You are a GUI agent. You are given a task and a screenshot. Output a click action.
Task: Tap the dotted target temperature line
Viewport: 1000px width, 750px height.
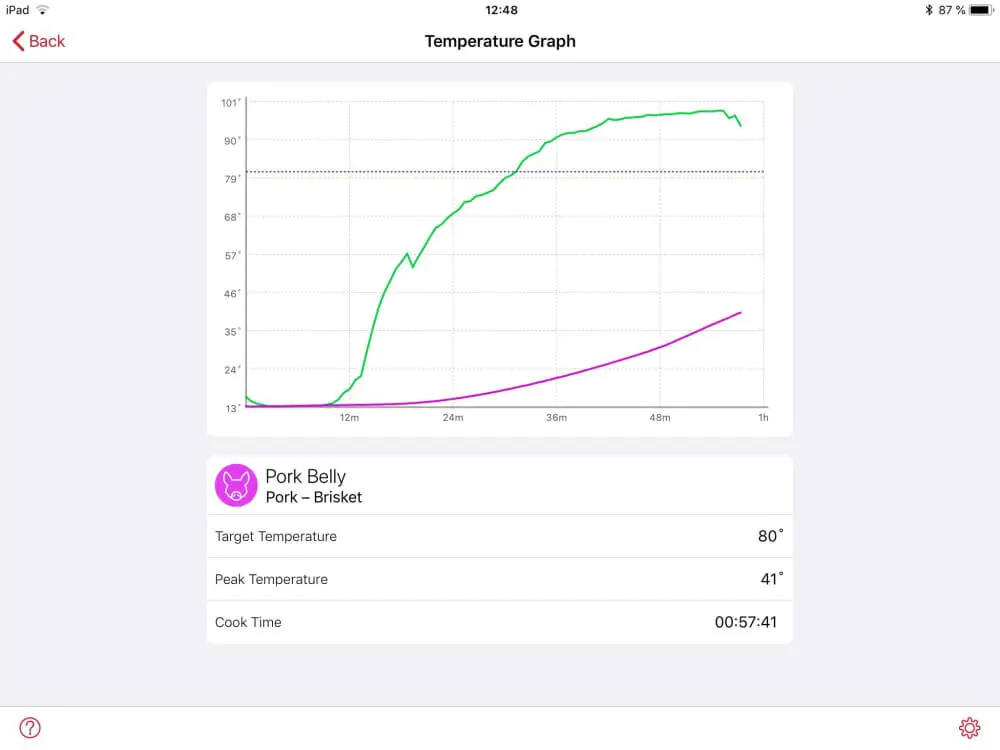pyautogui.click(x=504, y=172)
